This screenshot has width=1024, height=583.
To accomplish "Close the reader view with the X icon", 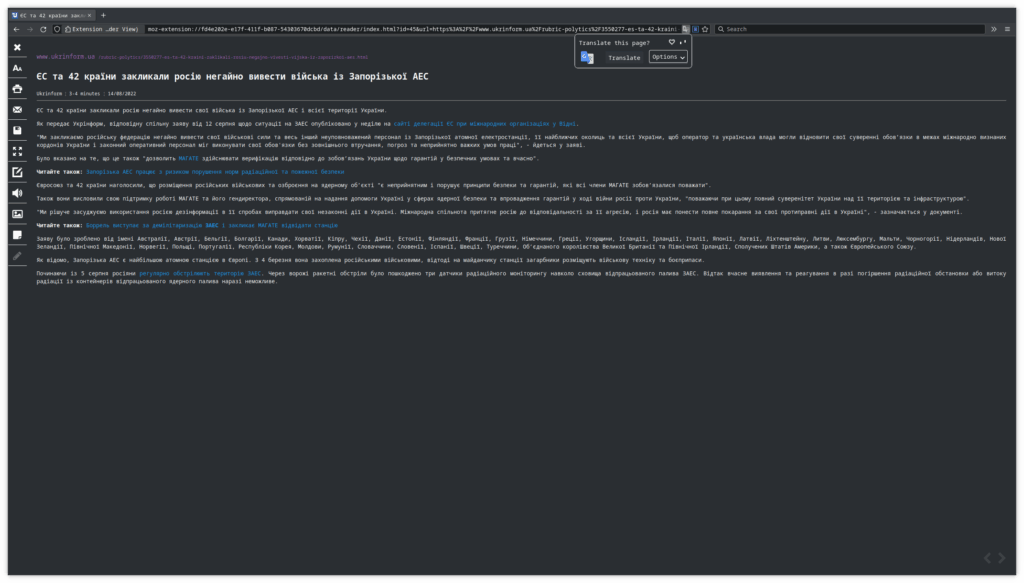I will point(18,47).
